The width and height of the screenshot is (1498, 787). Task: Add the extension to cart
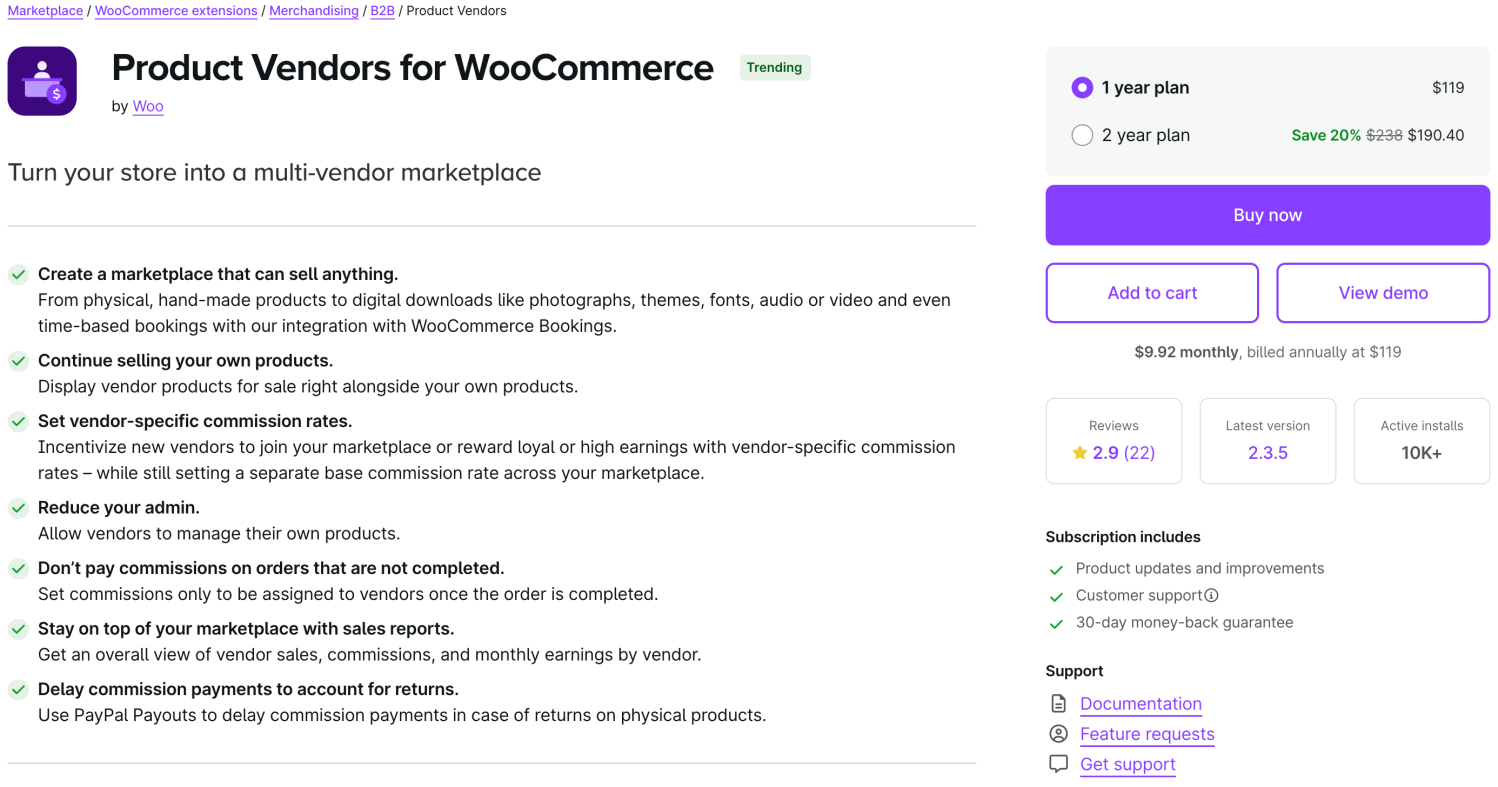(1152, 293)
